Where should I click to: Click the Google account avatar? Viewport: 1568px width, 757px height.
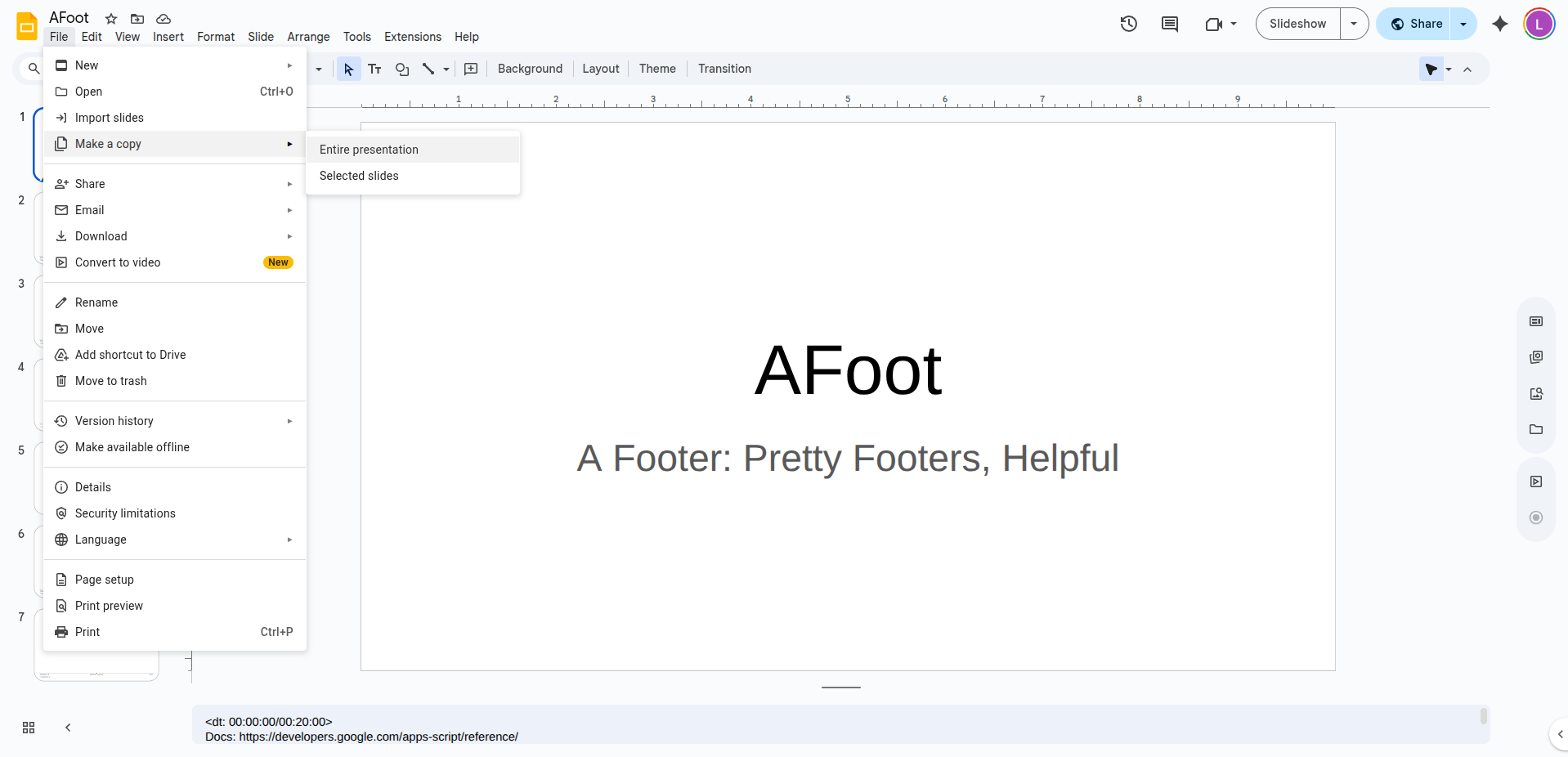click(x=1539, y=24)
